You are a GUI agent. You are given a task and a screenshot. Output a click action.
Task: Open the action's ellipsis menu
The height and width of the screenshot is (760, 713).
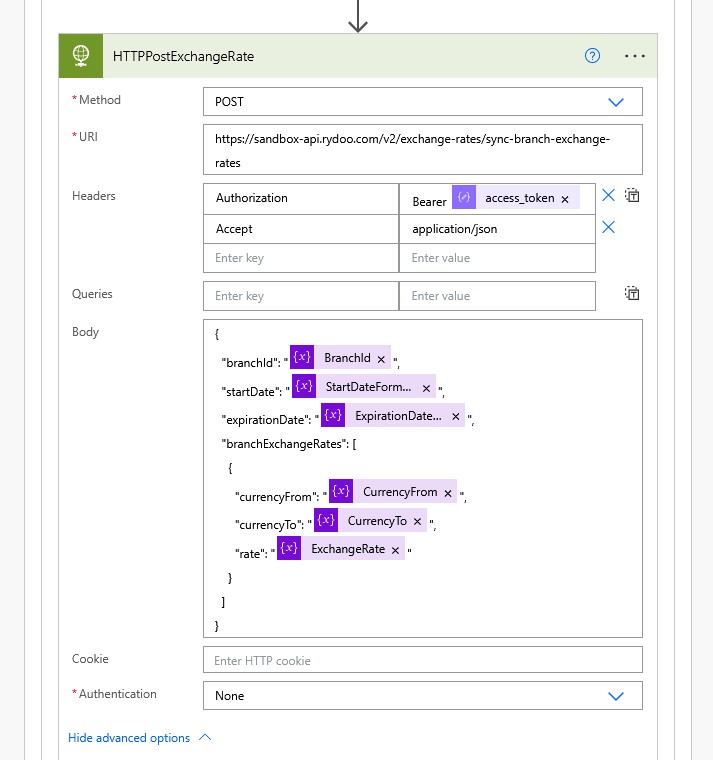[634, 56]
